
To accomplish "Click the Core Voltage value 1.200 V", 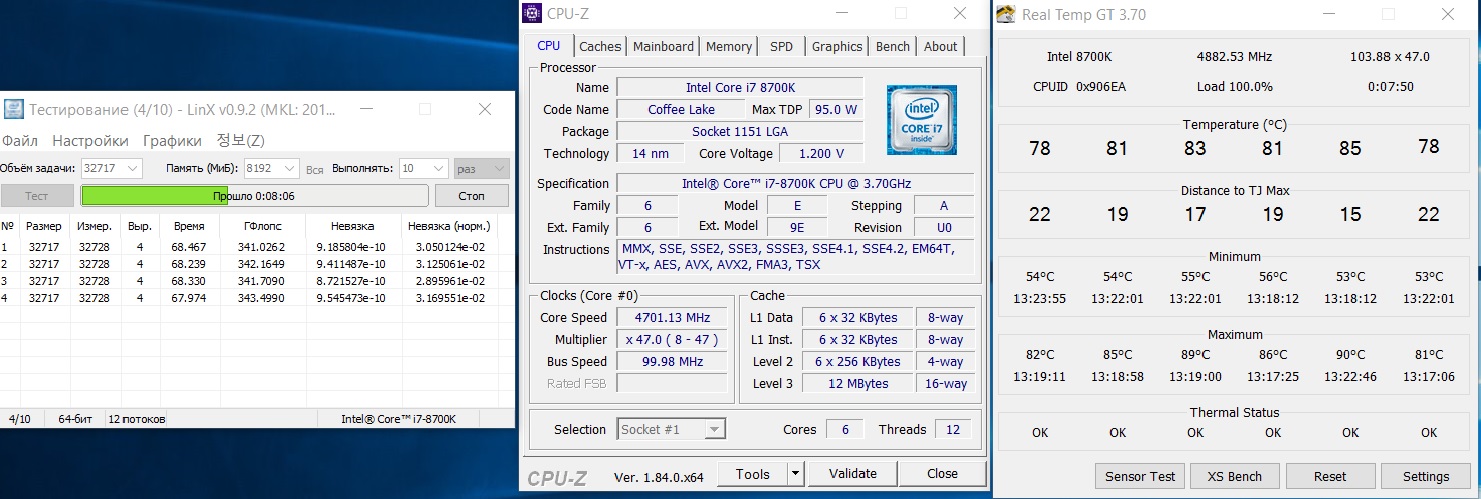I will 820,154.
